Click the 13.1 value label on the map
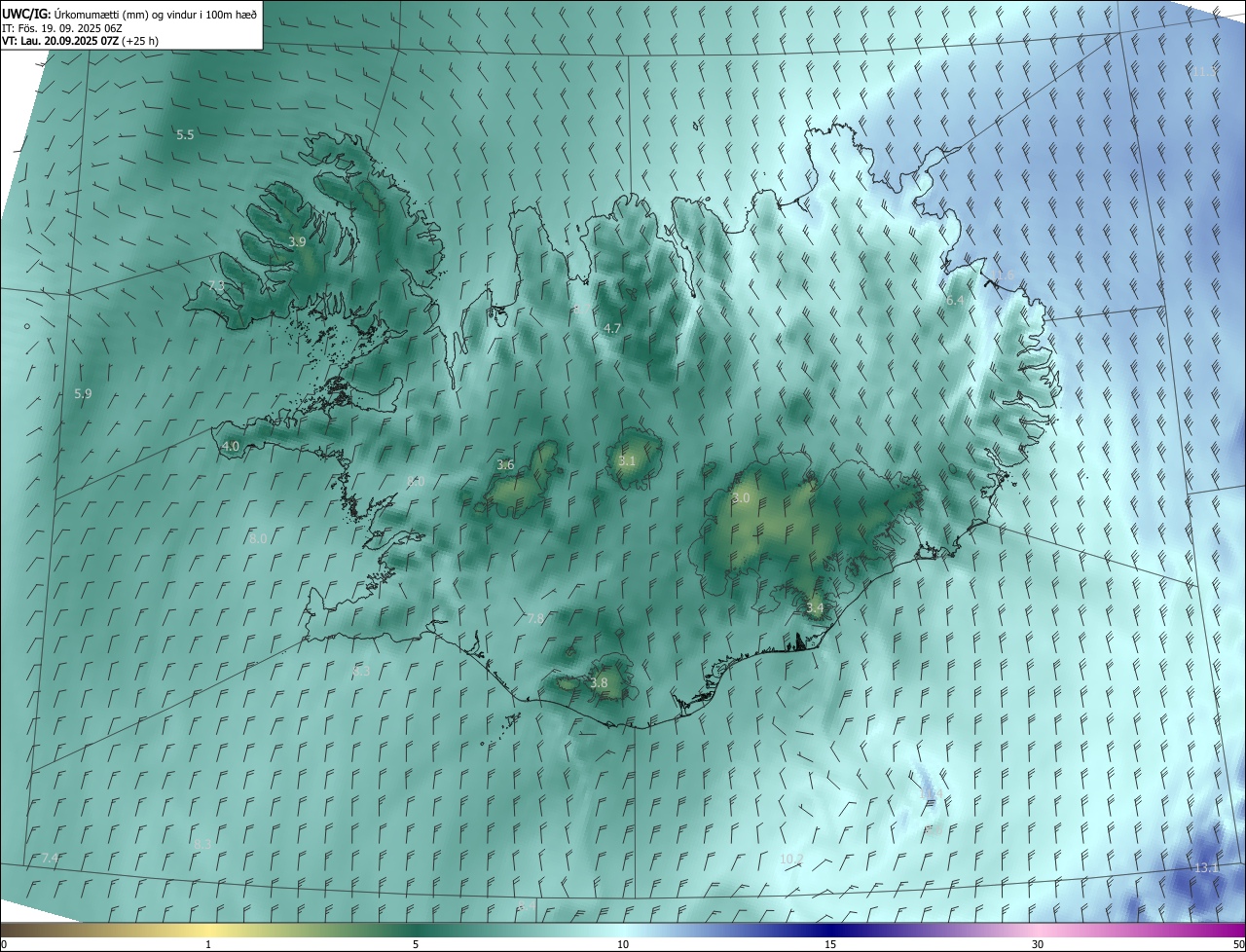This screenshot has height=952, width=1246. [1206, 868]
